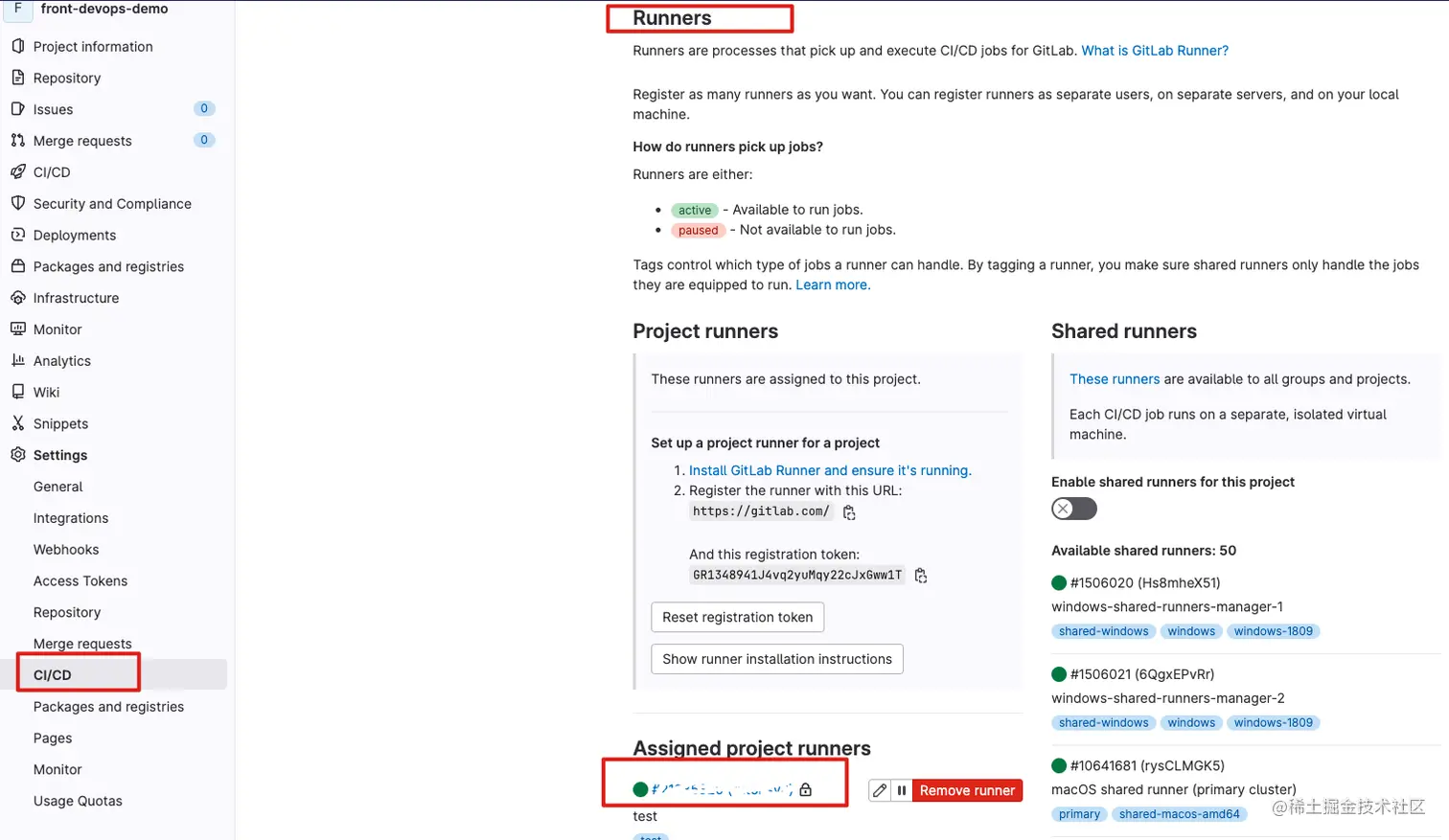Screen dimensions: 1449x840
Task: Edit the assigned project runner
Action: point(879,790)
